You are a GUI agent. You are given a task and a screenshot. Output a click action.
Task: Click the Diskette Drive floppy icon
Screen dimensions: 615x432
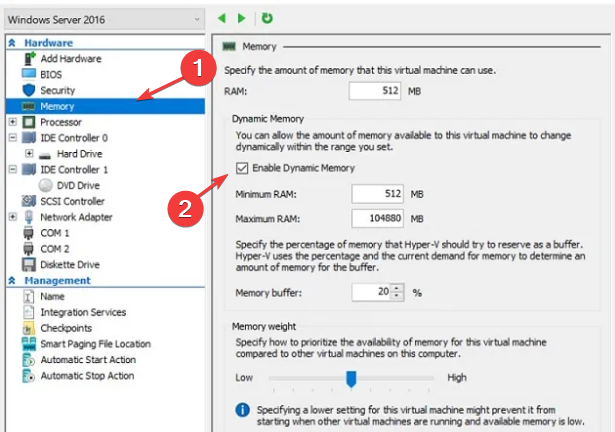click(x=29, y=265)
